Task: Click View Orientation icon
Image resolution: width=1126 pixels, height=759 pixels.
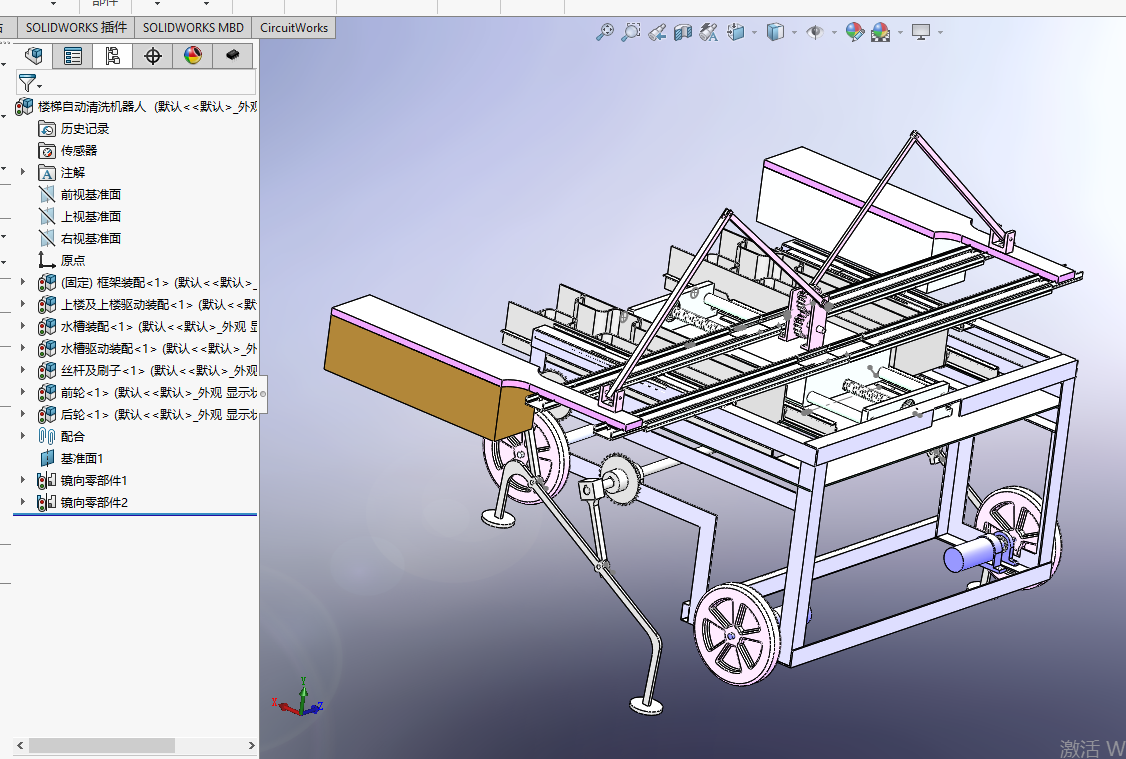Action: click(x=735, y=32)
